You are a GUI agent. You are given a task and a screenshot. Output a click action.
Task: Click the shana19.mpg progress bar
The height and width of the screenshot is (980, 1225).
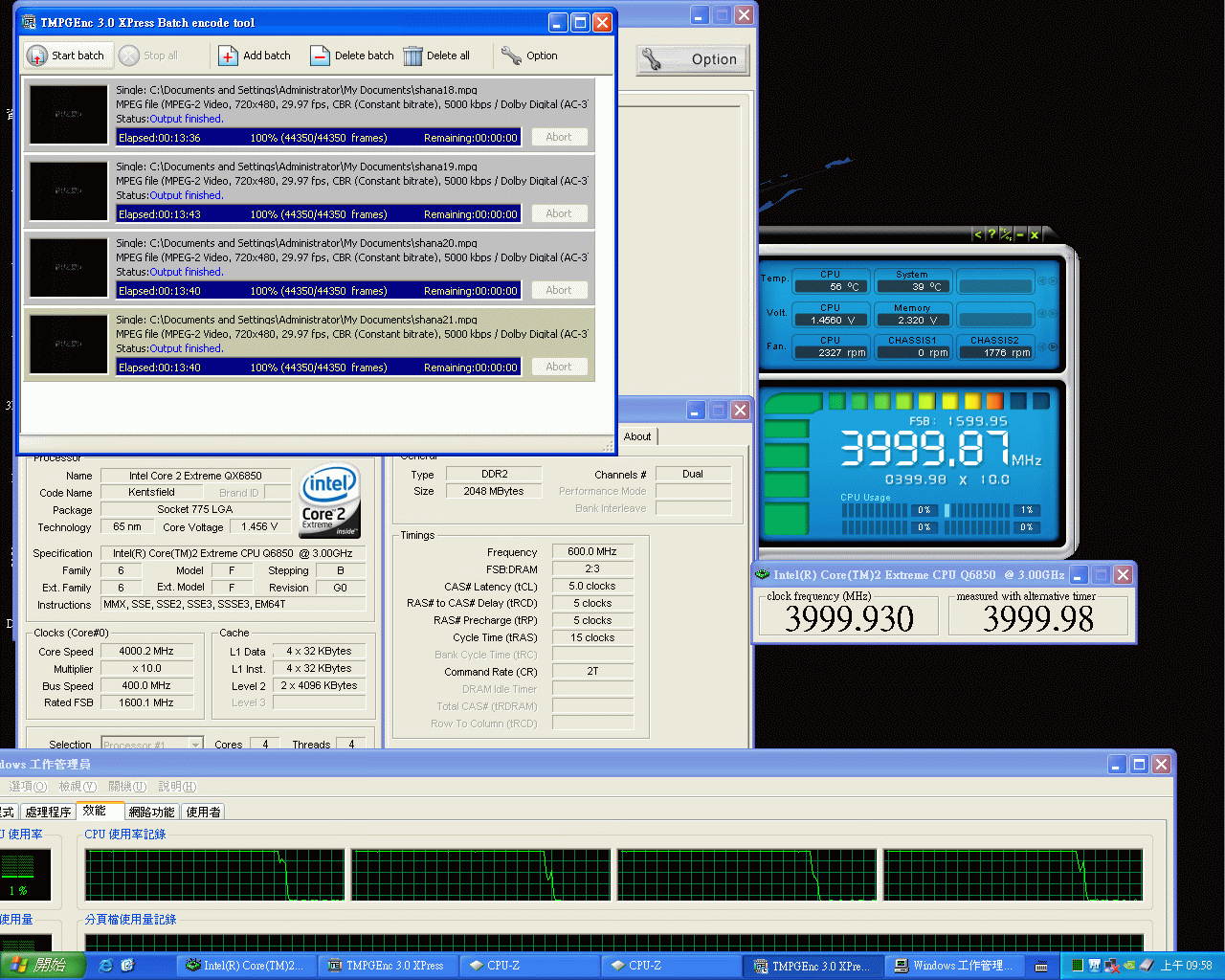tap(319, 214)
